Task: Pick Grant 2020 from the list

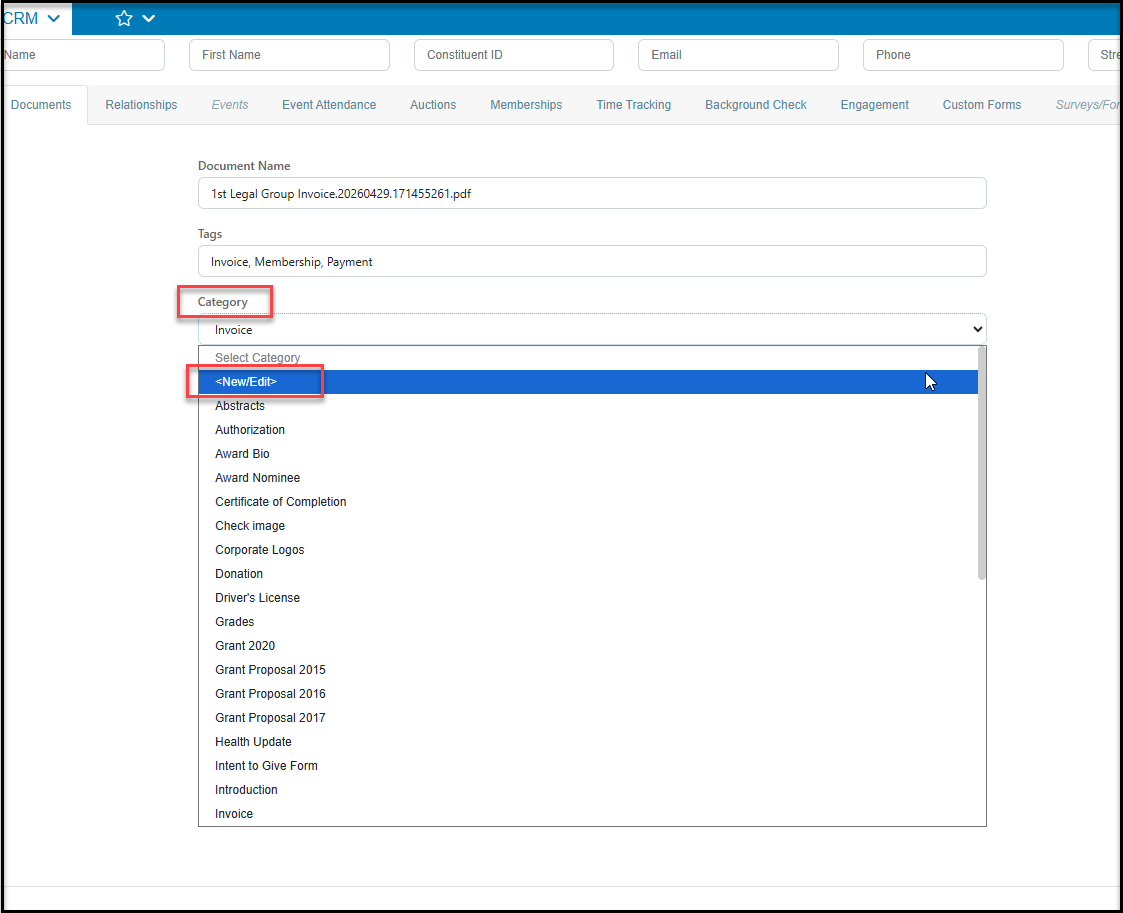Action: 588,646
